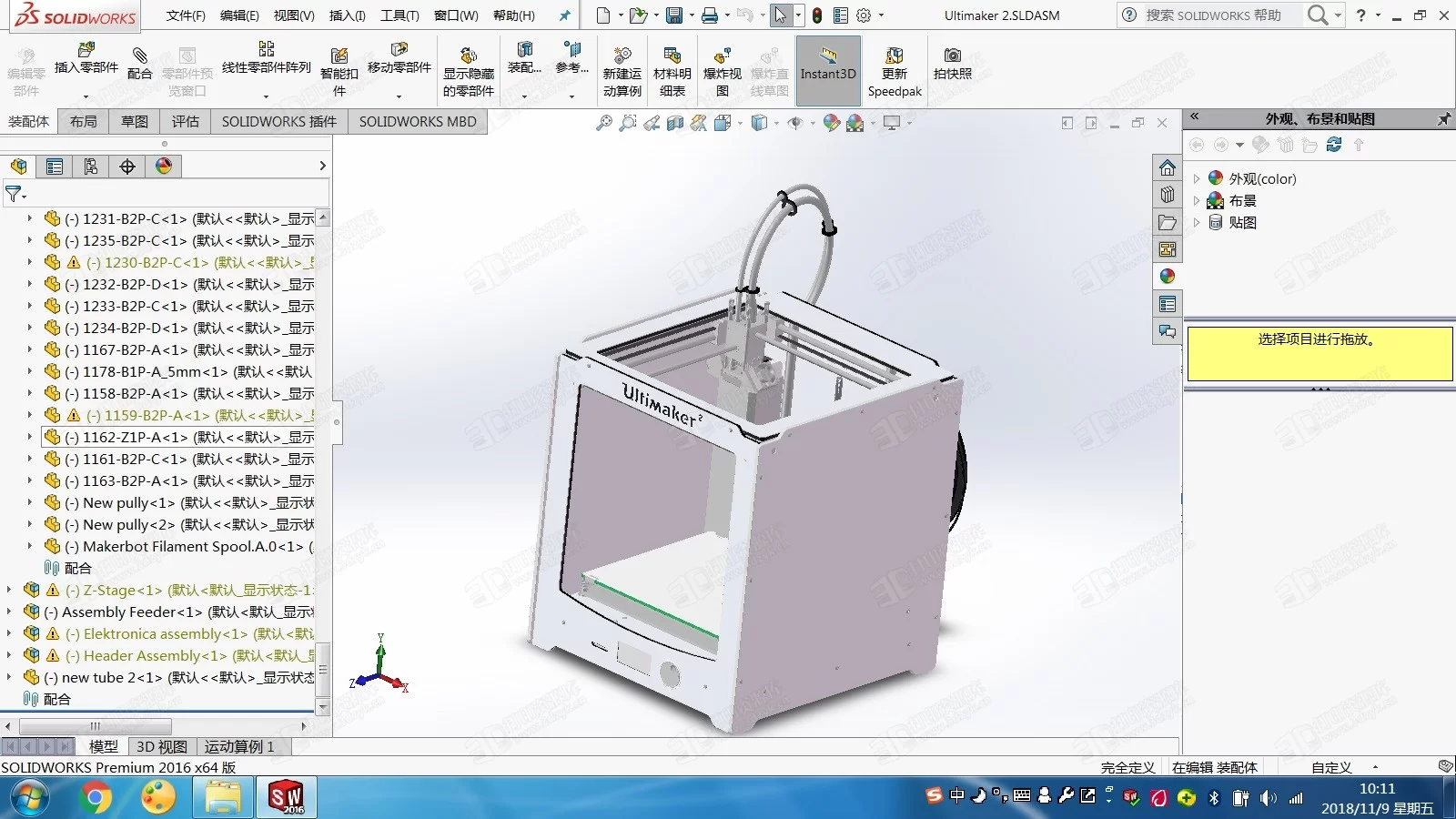Open DisplayManager tab
This screenshot has height=819, width=1456.
point(164,167)
